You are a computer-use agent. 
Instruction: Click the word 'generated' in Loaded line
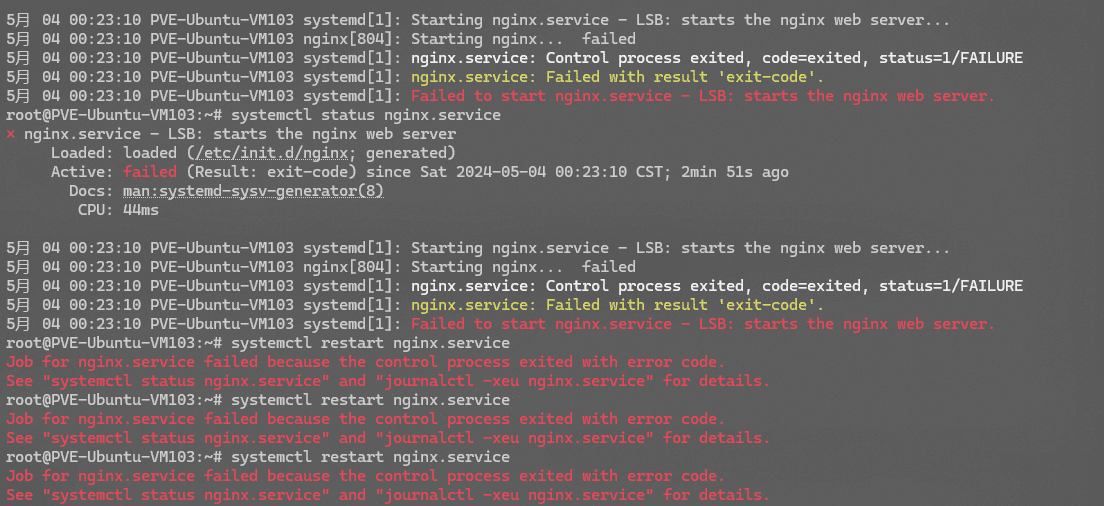pos(410,153)
